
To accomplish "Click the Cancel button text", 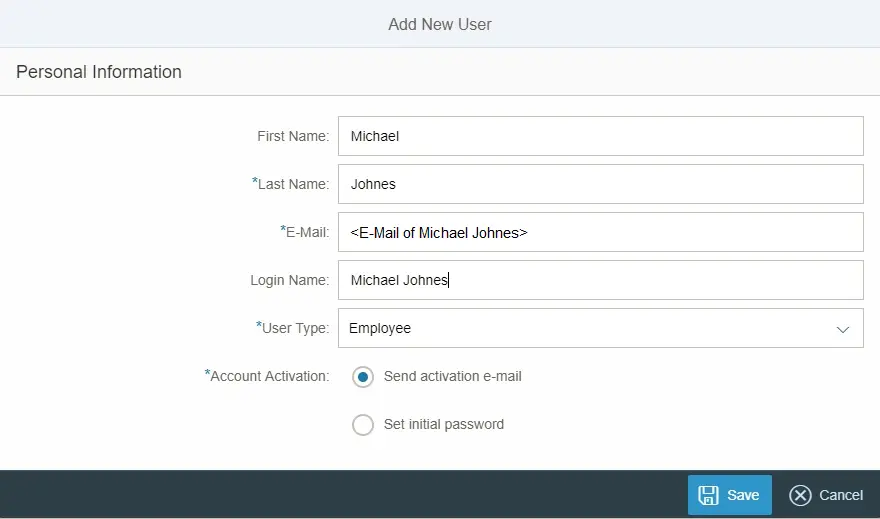I will pyautogui.click(x=841, y=495).
